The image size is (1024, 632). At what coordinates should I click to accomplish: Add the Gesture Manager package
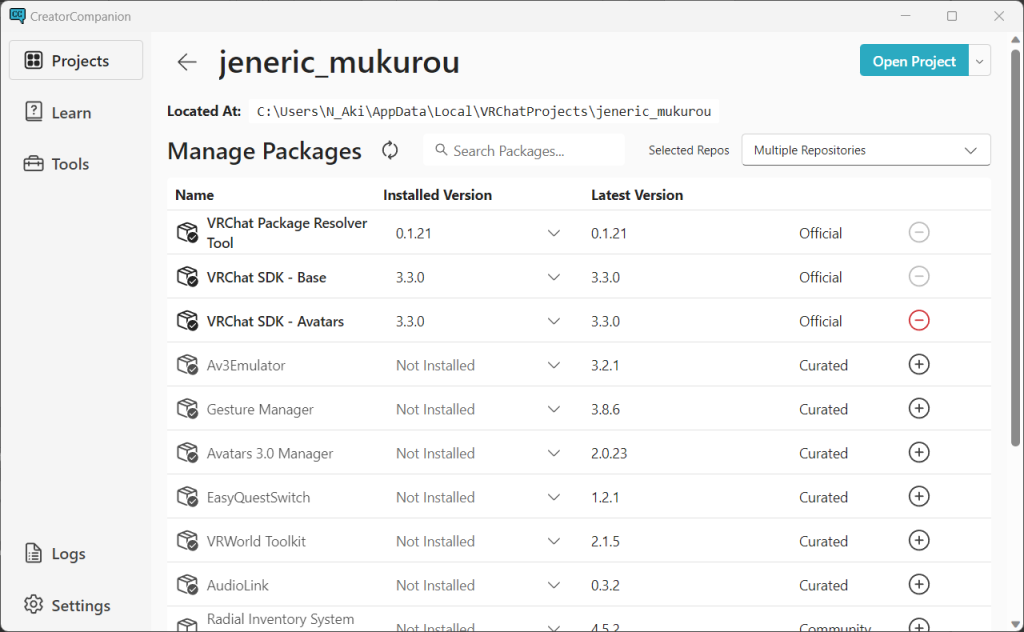tap(919, 409)
